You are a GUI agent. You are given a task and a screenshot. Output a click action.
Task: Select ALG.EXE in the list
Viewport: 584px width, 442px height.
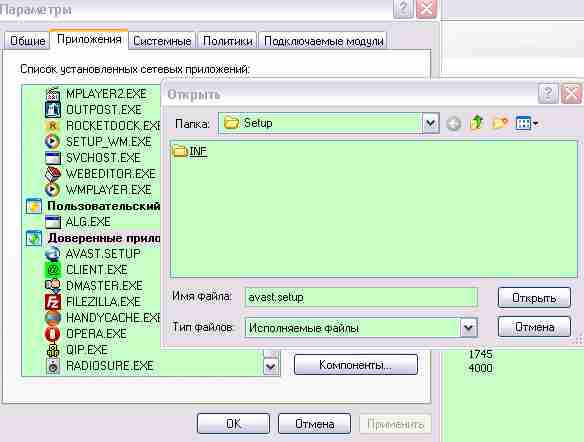[x=88, y=222]
